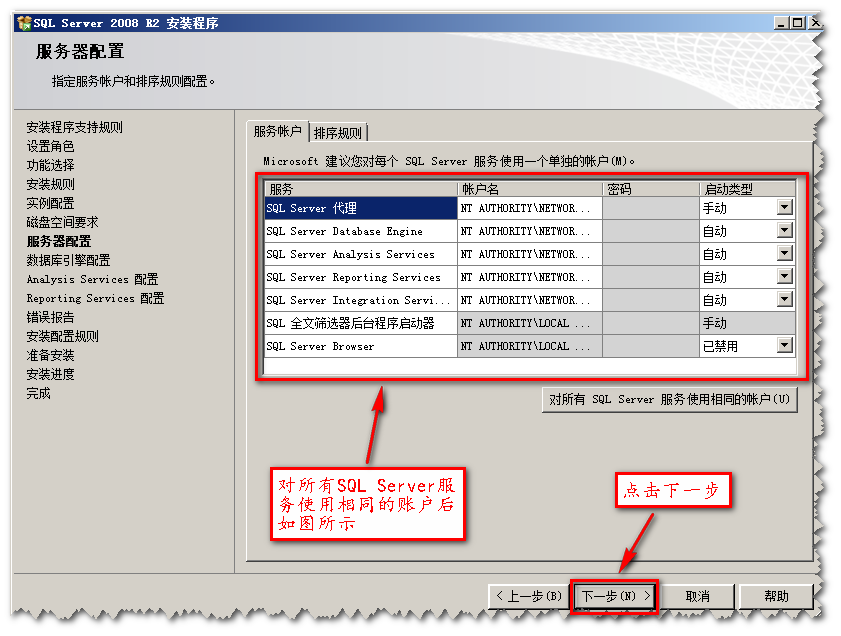Screen dimensions: 841x636
Task: Open startup type dropdown for SQL Server Reporting Services
Action: [785, 277]
